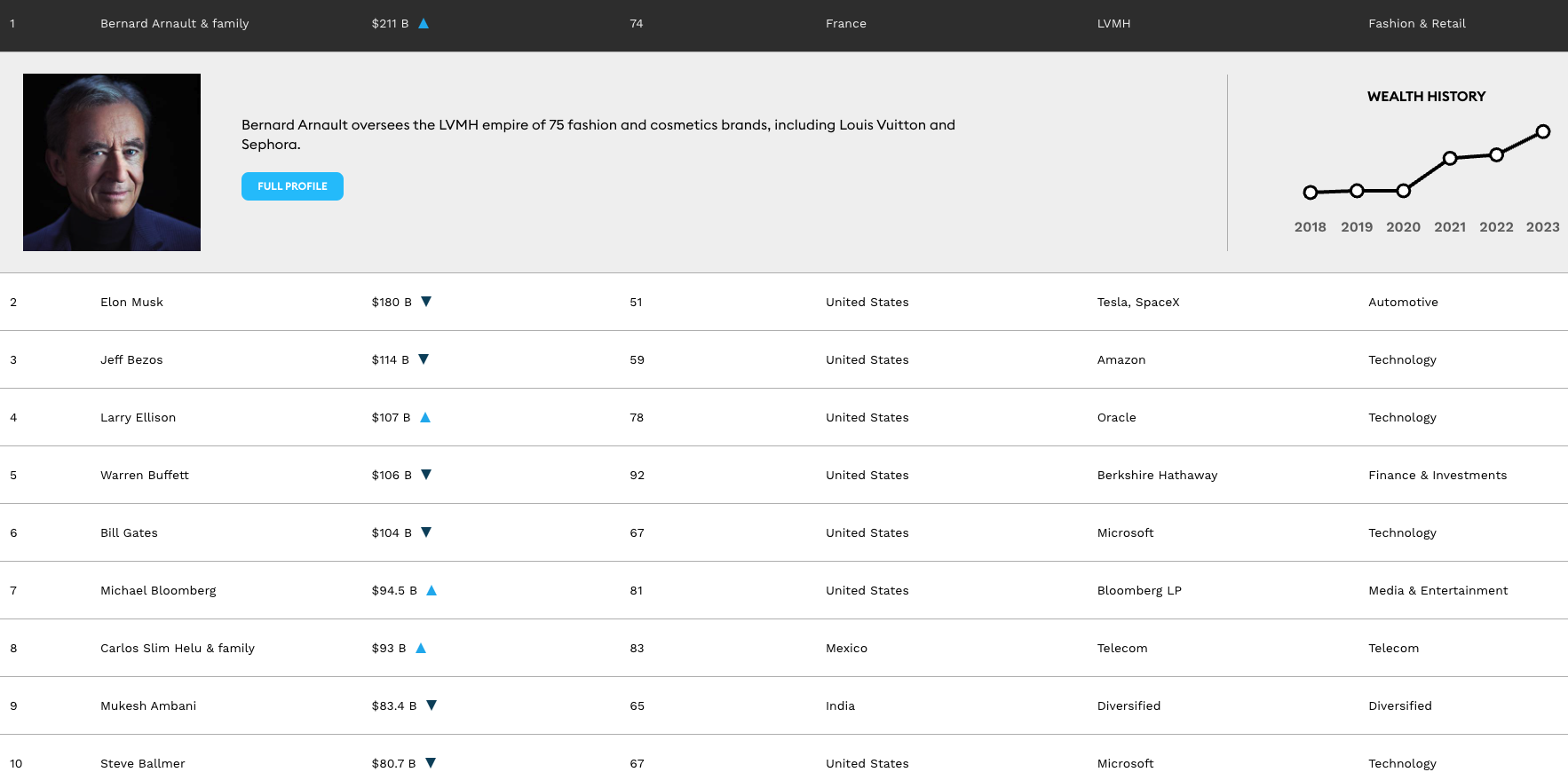Click the 2018 year label on chart
Screen dimensions: 1568x780
click(1310, 227)
